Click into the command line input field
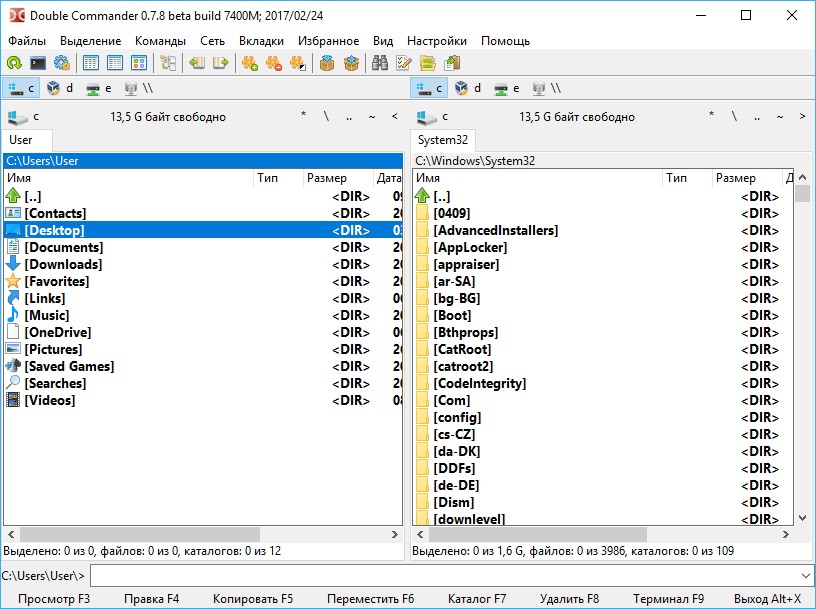This screenshot has width=816, height=609. pos(444,576)
